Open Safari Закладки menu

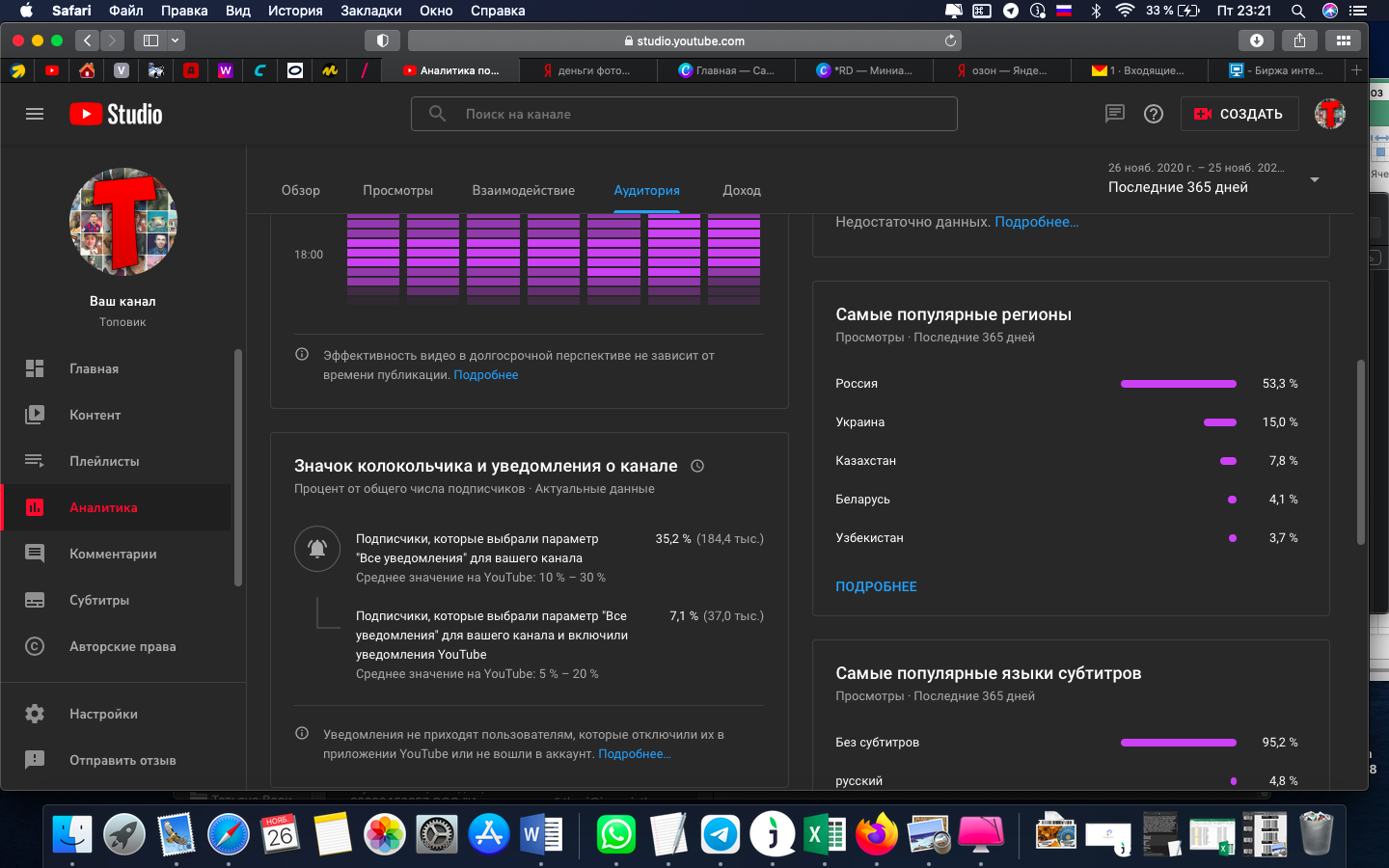(371, 11)
